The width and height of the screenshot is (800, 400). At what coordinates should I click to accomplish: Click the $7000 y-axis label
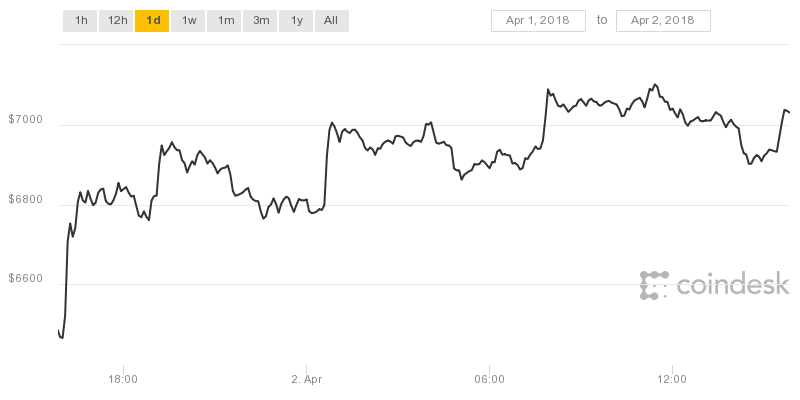pyautogui.click(x=26, y=120)
